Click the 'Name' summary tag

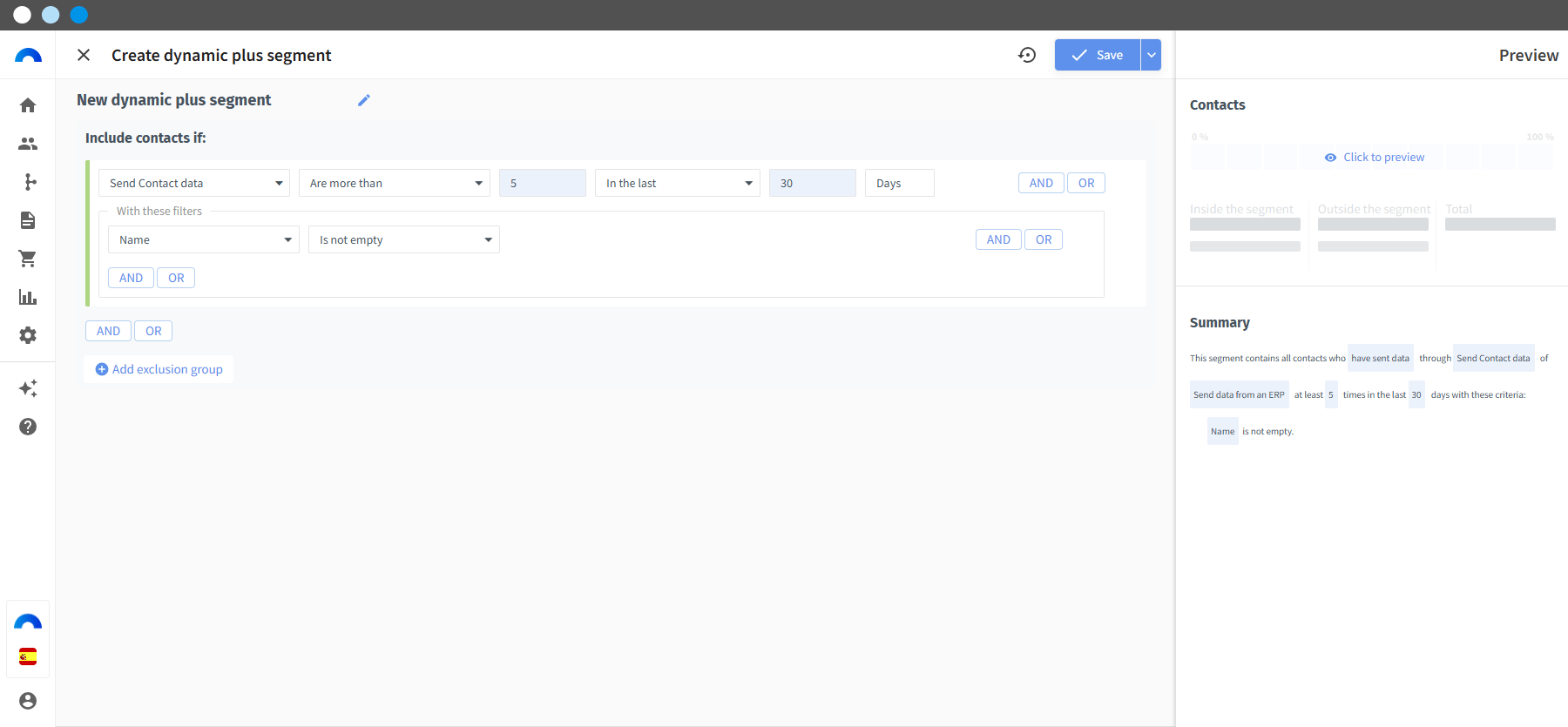pos(1222,431)
